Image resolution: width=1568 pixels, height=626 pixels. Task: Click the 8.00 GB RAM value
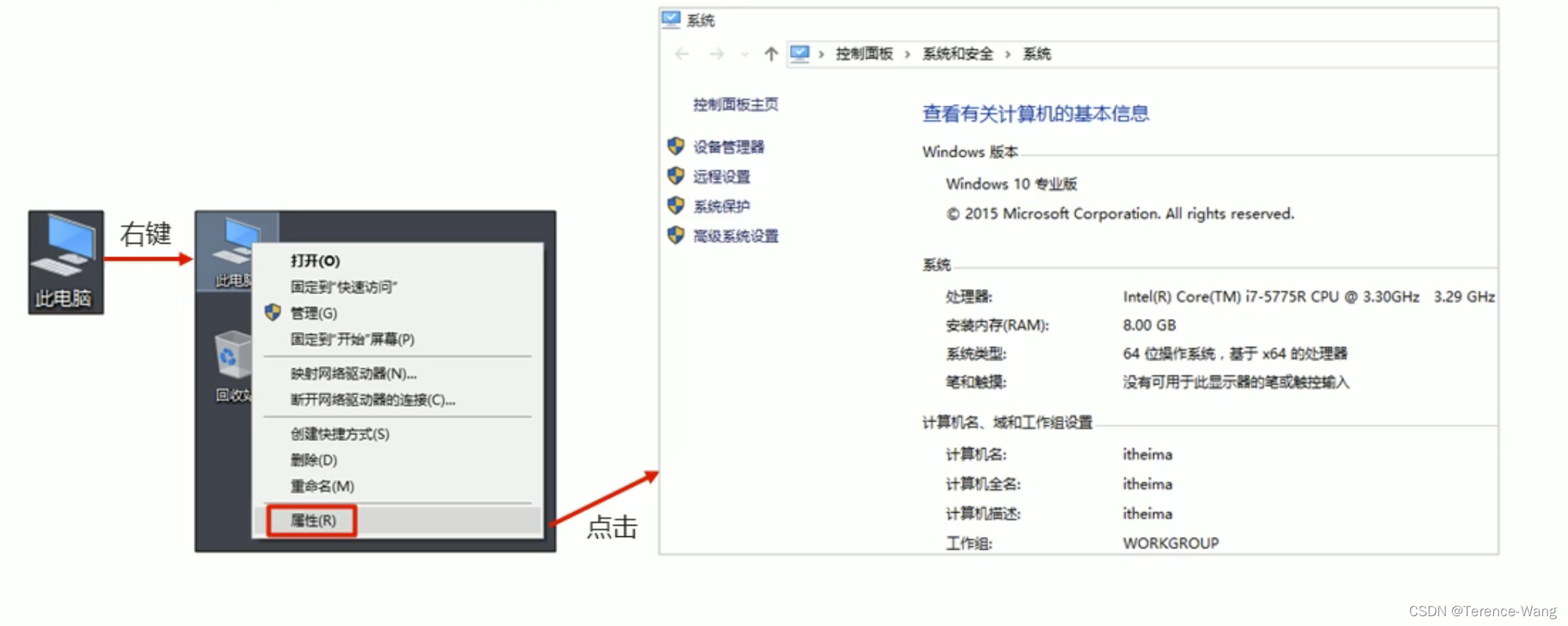click(x=1149, y=325)
